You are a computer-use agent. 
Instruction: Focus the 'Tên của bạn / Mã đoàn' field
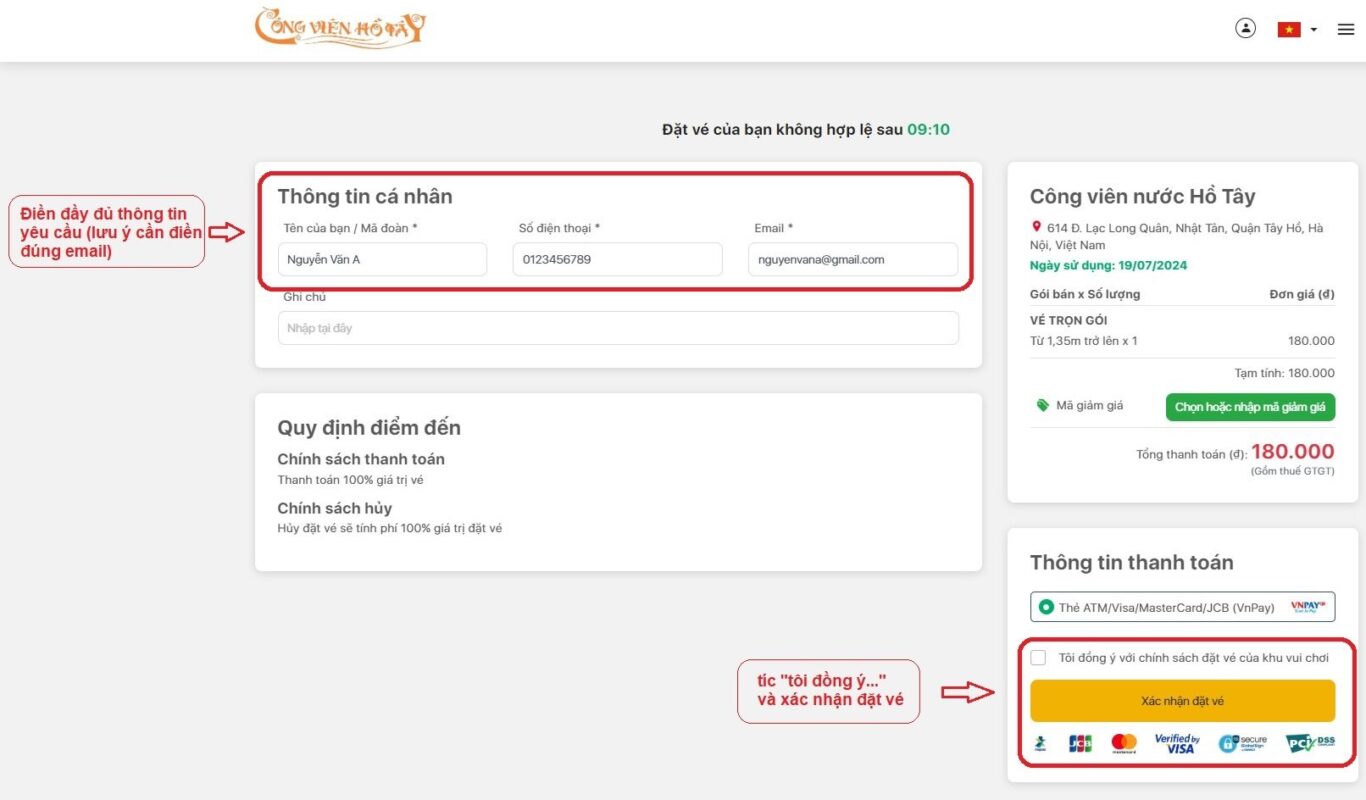click(x=382, y=260)
